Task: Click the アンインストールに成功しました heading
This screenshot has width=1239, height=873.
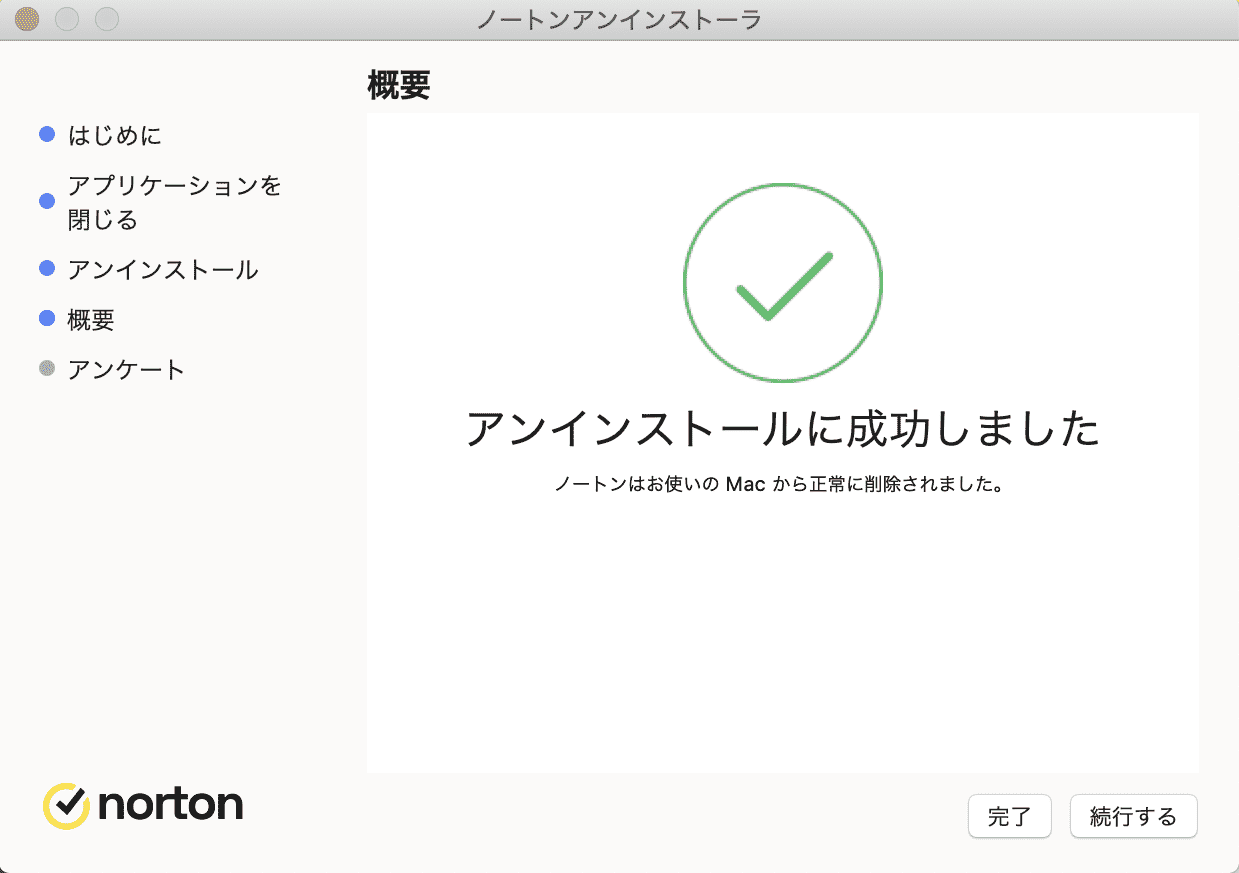Action: pyautogui.click(x=783, y=428)
